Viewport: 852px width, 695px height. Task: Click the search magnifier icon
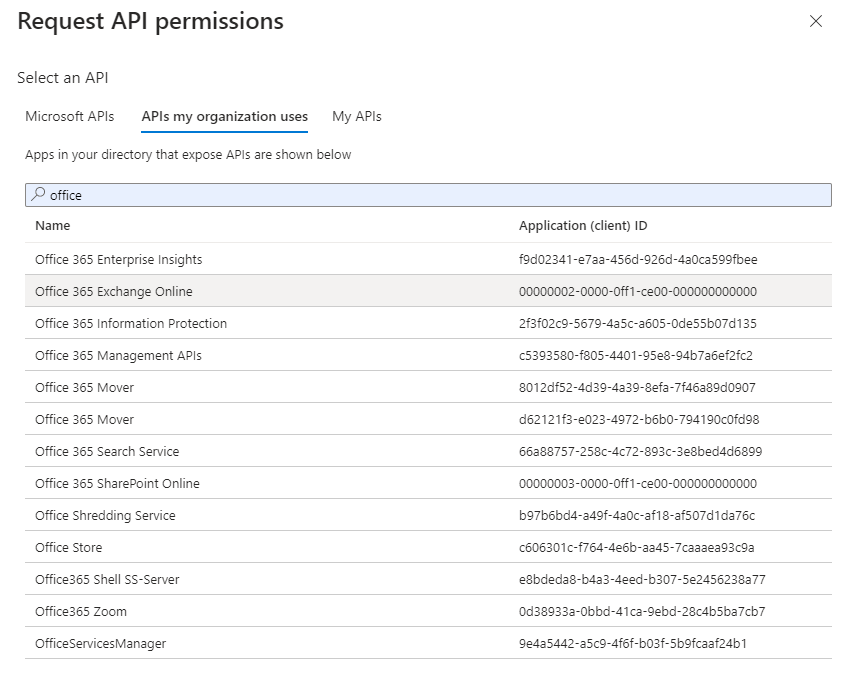[38, 194]
